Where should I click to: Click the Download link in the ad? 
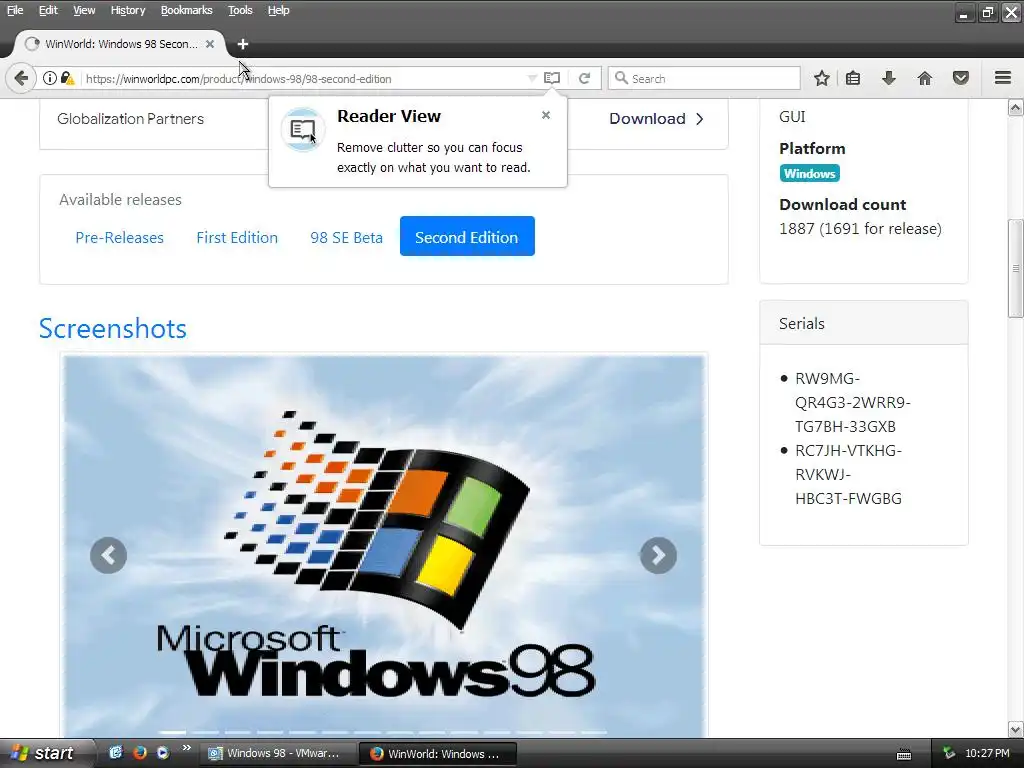656,118
